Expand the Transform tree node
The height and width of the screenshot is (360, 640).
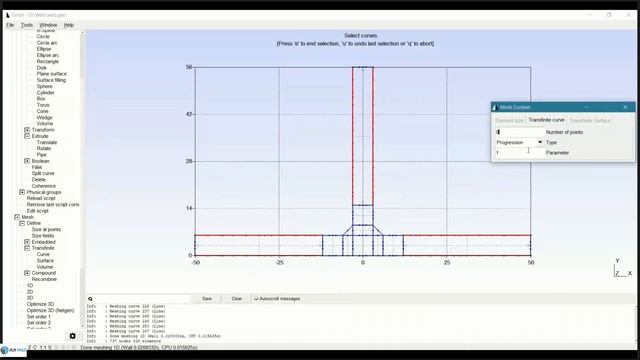27,130
